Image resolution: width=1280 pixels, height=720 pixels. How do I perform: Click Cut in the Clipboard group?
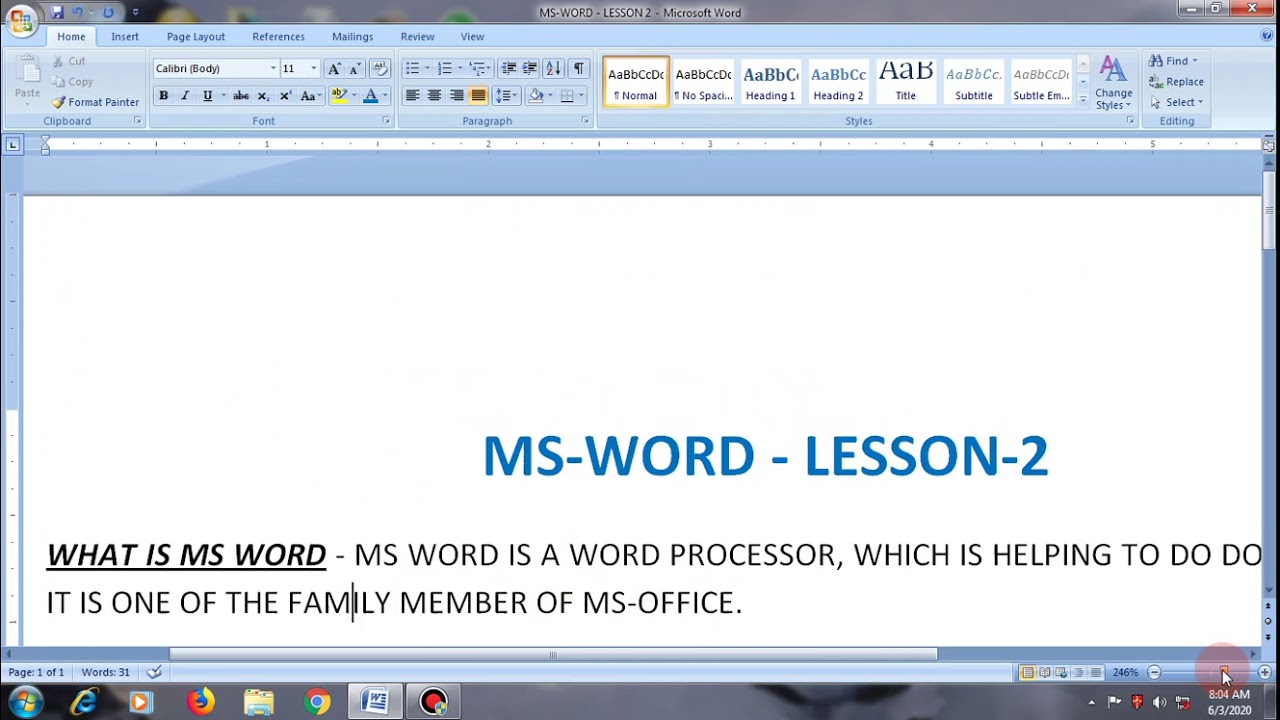pyautogui.click(x=69, y=61)
